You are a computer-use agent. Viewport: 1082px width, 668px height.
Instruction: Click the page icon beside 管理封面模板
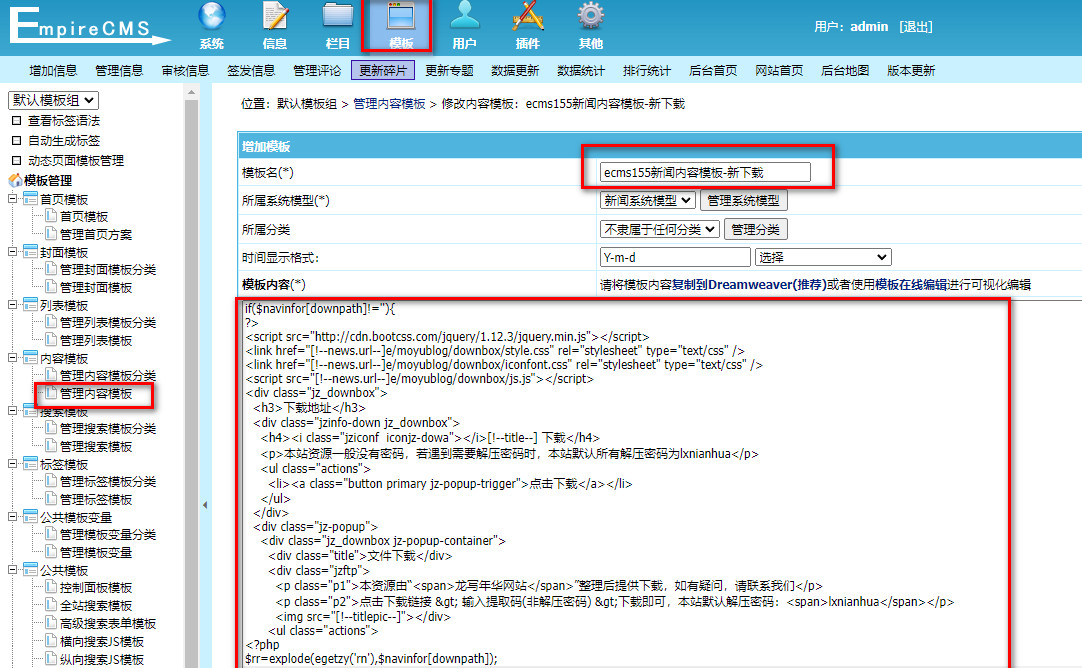(51, 287)
